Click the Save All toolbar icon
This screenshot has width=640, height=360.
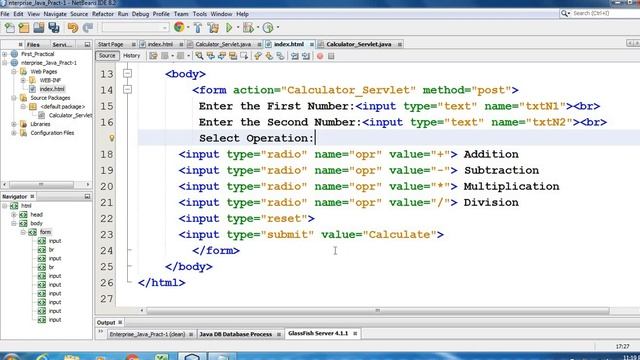coord(54,28)
